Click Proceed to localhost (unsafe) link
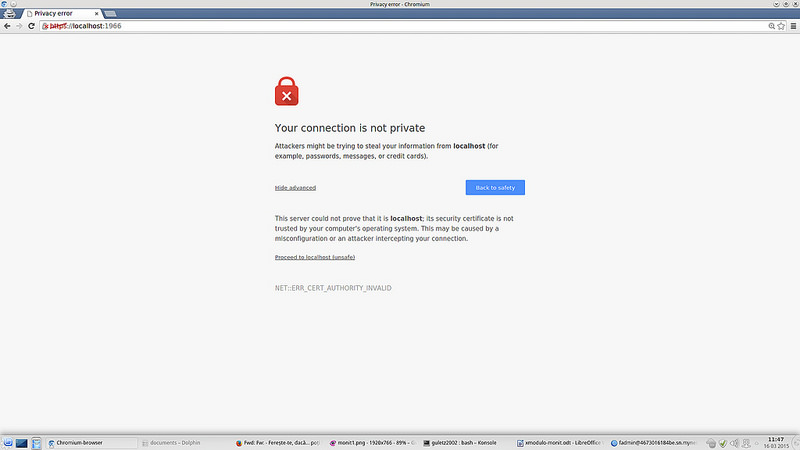Screen dimensions: 800x450 pyautogui.click(x=315, y=257)
